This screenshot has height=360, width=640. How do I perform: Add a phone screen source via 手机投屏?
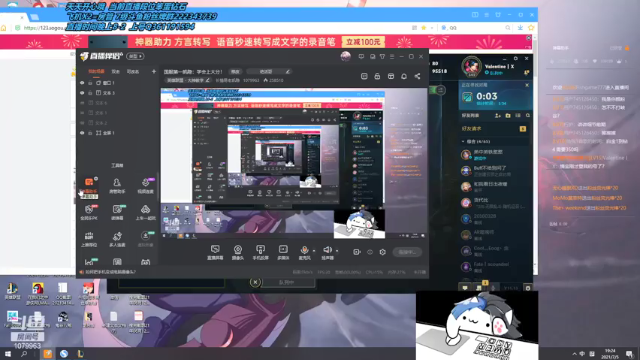click(x=260, y=252)
